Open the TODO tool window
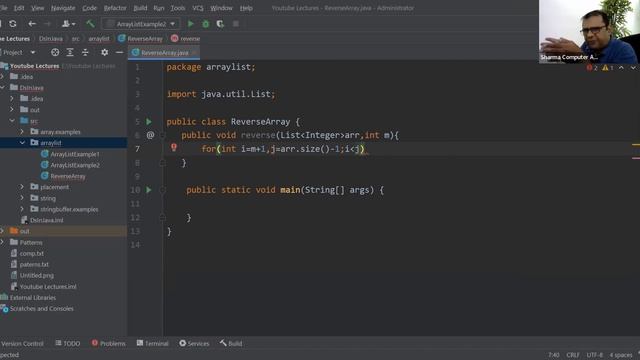The height and width of the screenshot is (360, 640). point(68,344)
